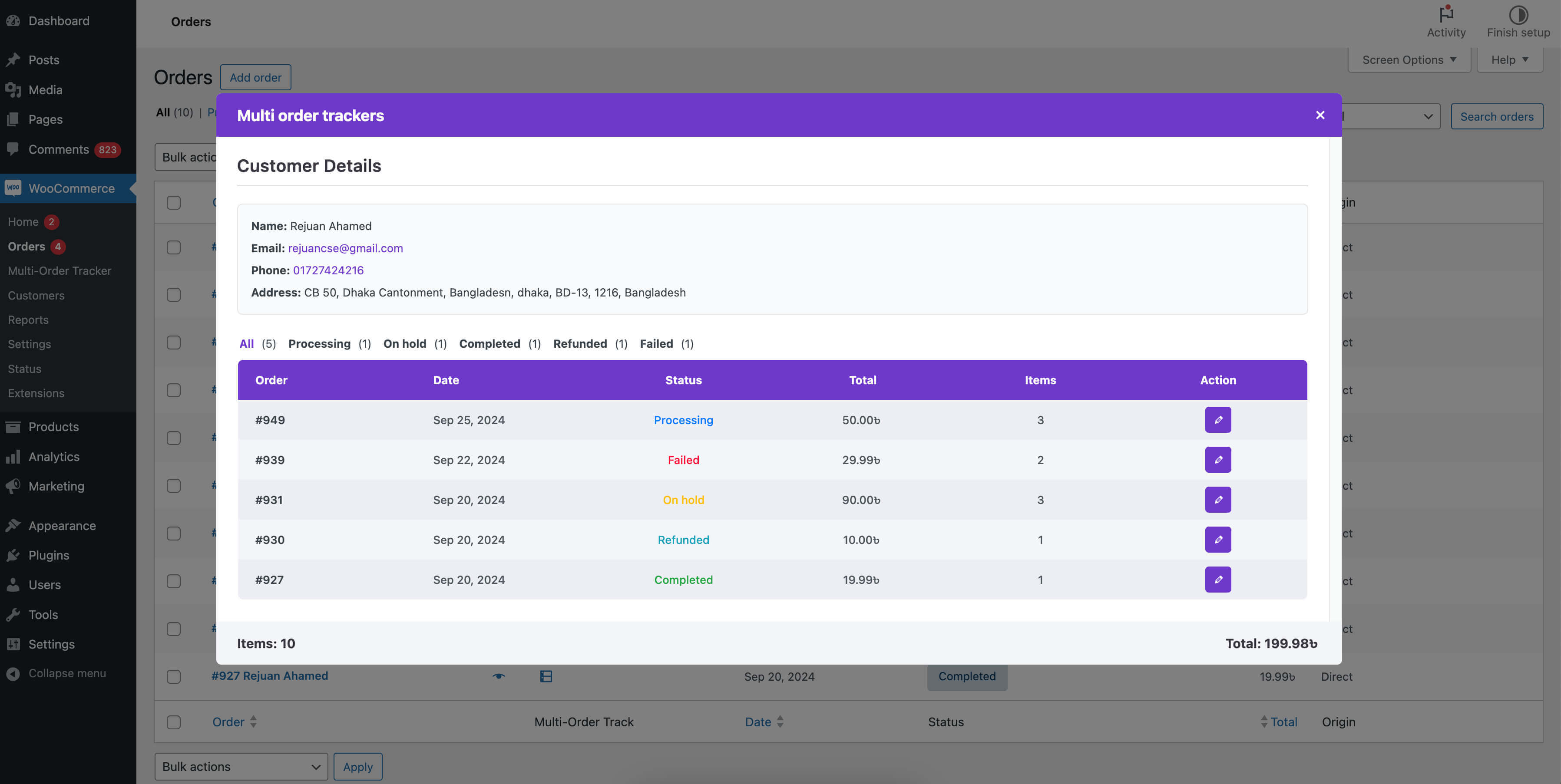
Task: Open the Help dropdown
Action: (x=1509, y=59)
